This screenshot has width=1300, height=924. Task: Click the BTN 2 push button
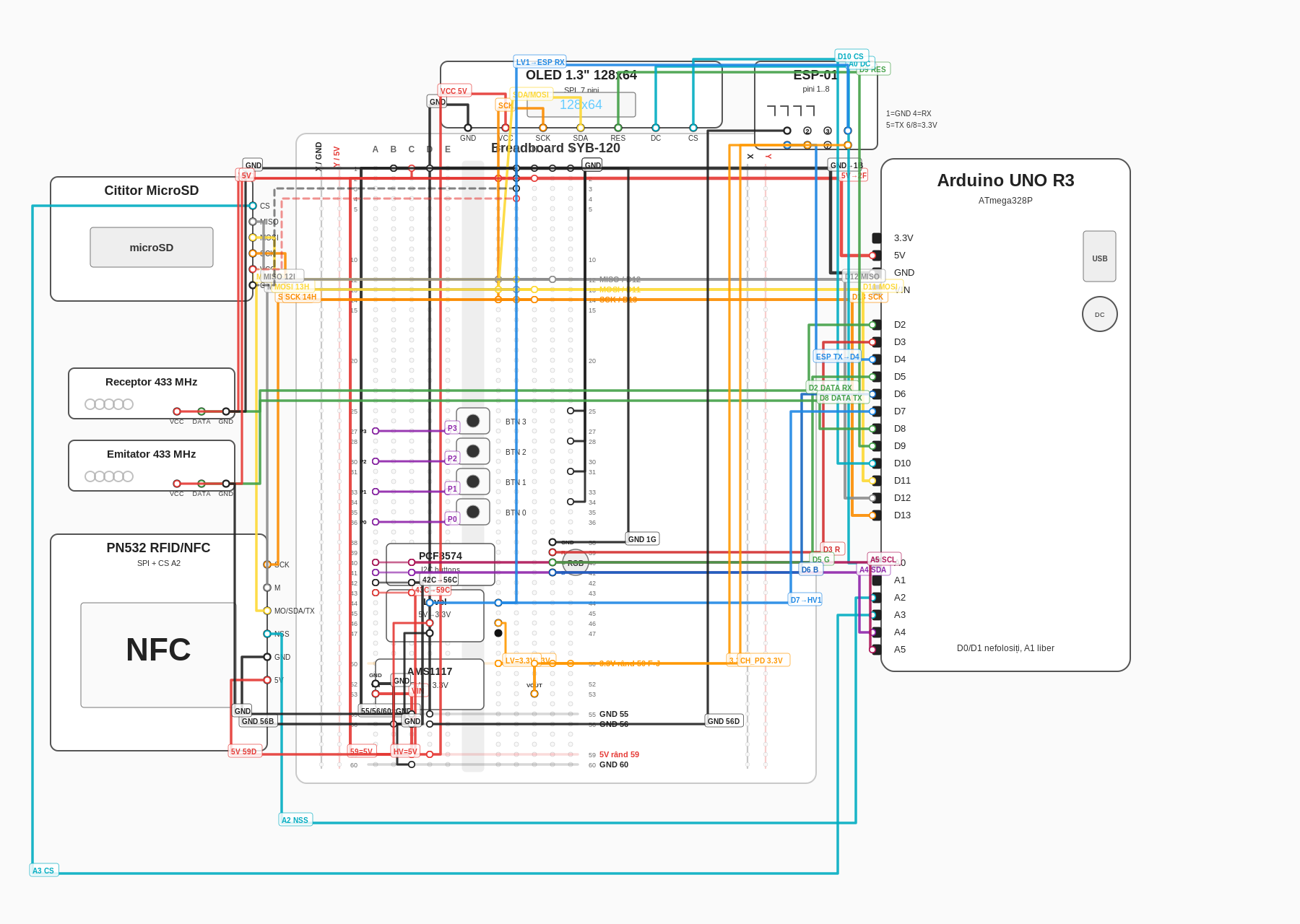(473, 451)
